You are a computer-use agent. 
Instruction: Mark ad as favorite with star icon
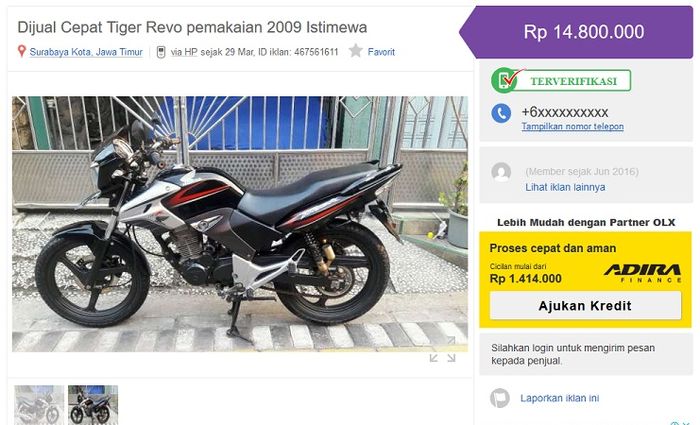click(355, 51)
